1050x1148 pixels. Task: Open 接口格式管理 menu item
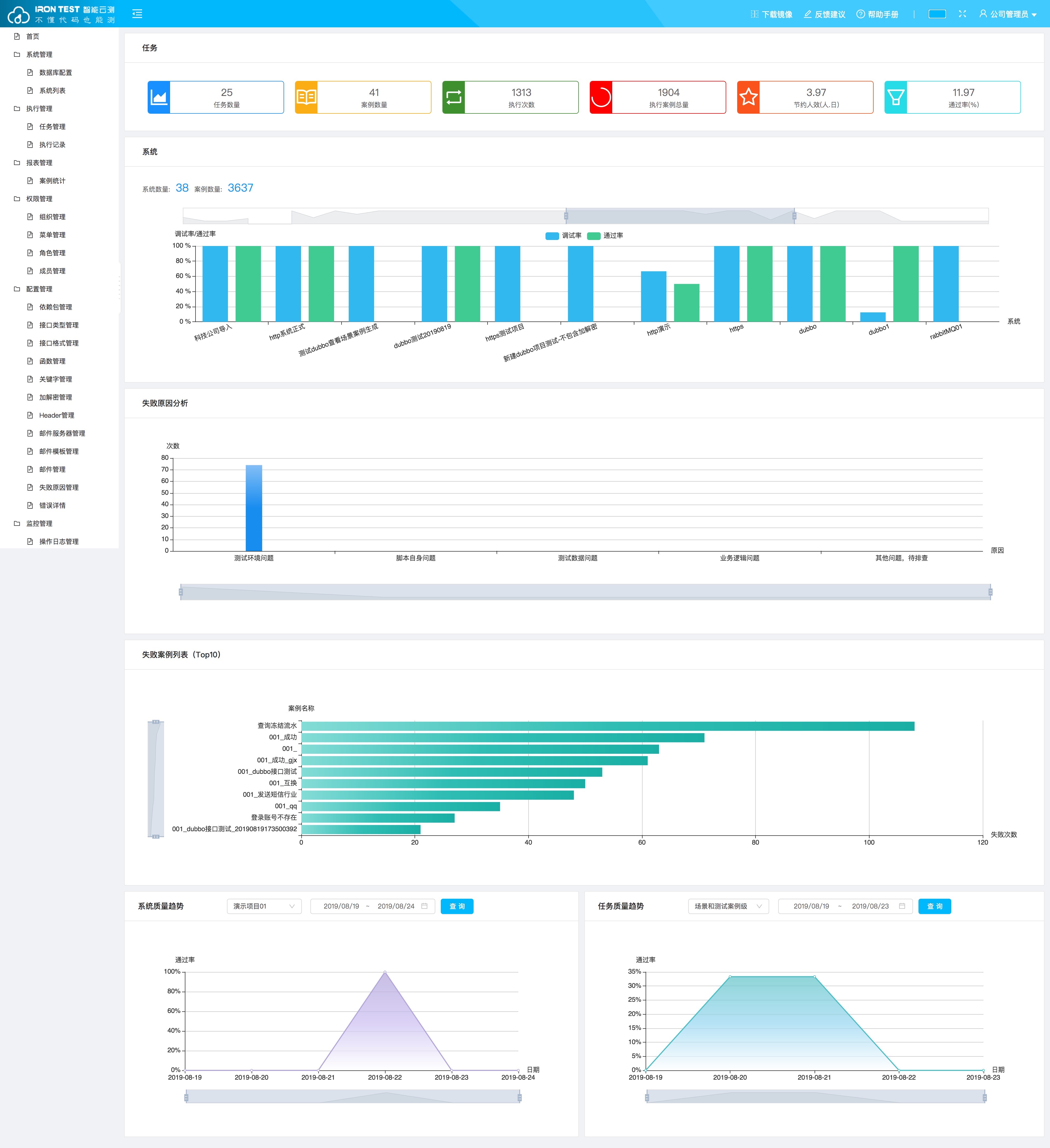pyautogui.click(x=59, y=343)
